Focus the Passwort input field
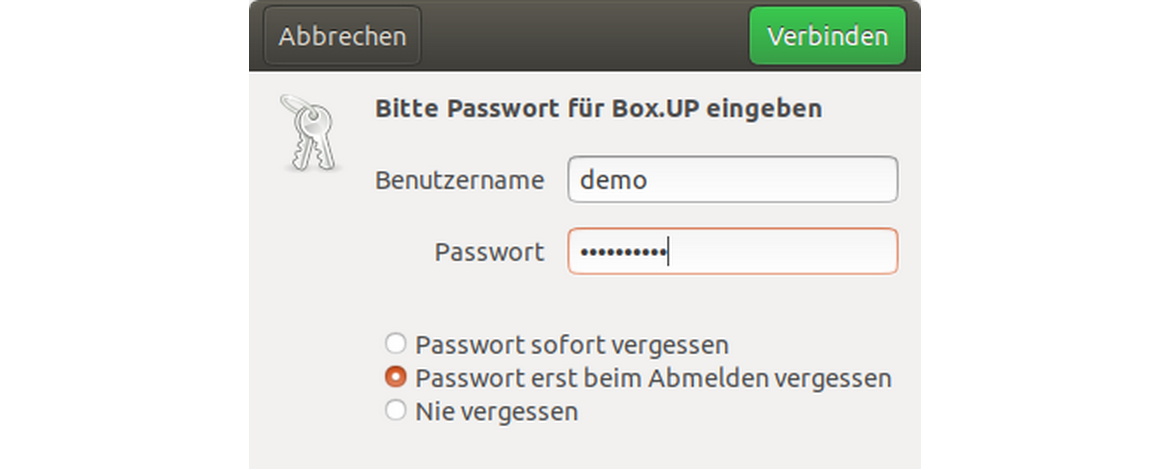 [x=732, y=252]
